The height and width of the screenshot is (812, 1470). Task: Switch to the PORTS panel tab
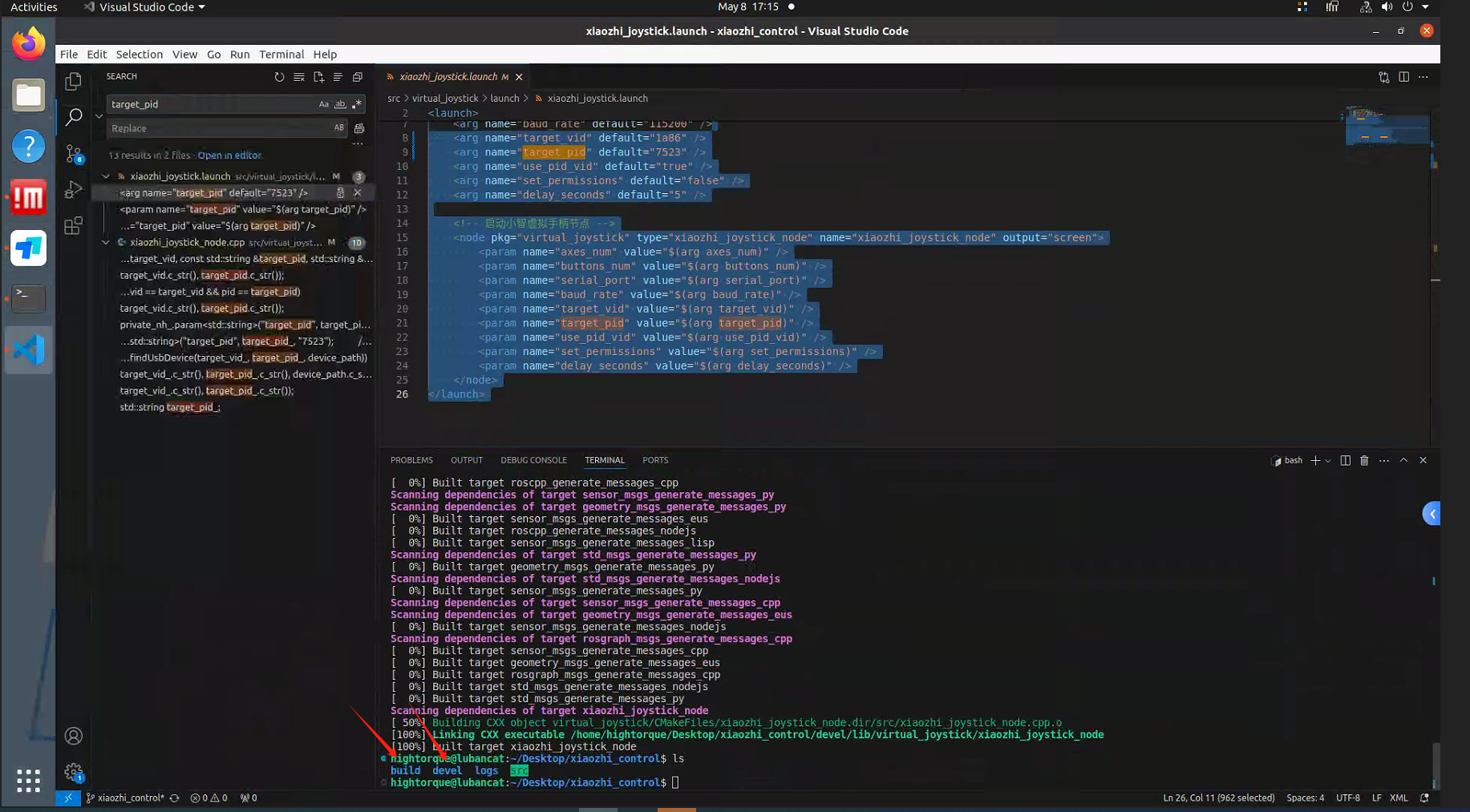(655, 460)
